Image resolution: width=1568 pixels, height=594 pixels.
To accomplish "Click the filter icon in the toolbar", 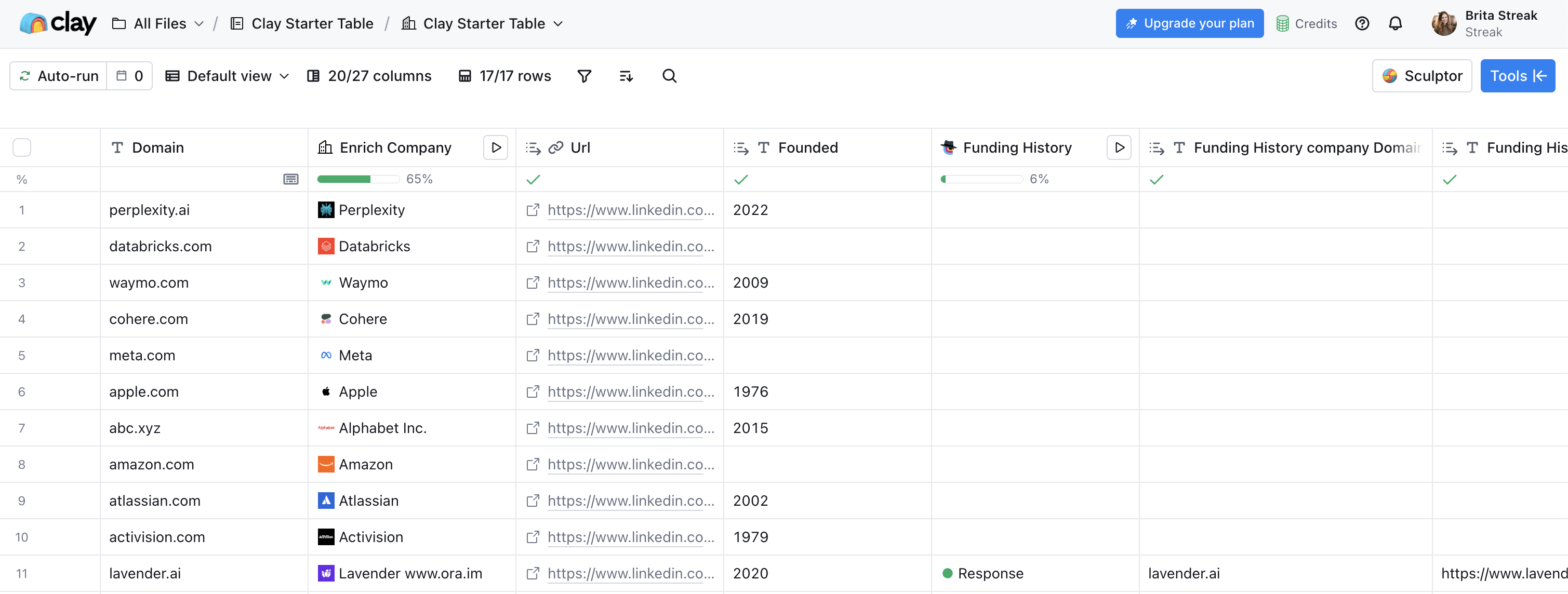I will [x=584, y=75].
